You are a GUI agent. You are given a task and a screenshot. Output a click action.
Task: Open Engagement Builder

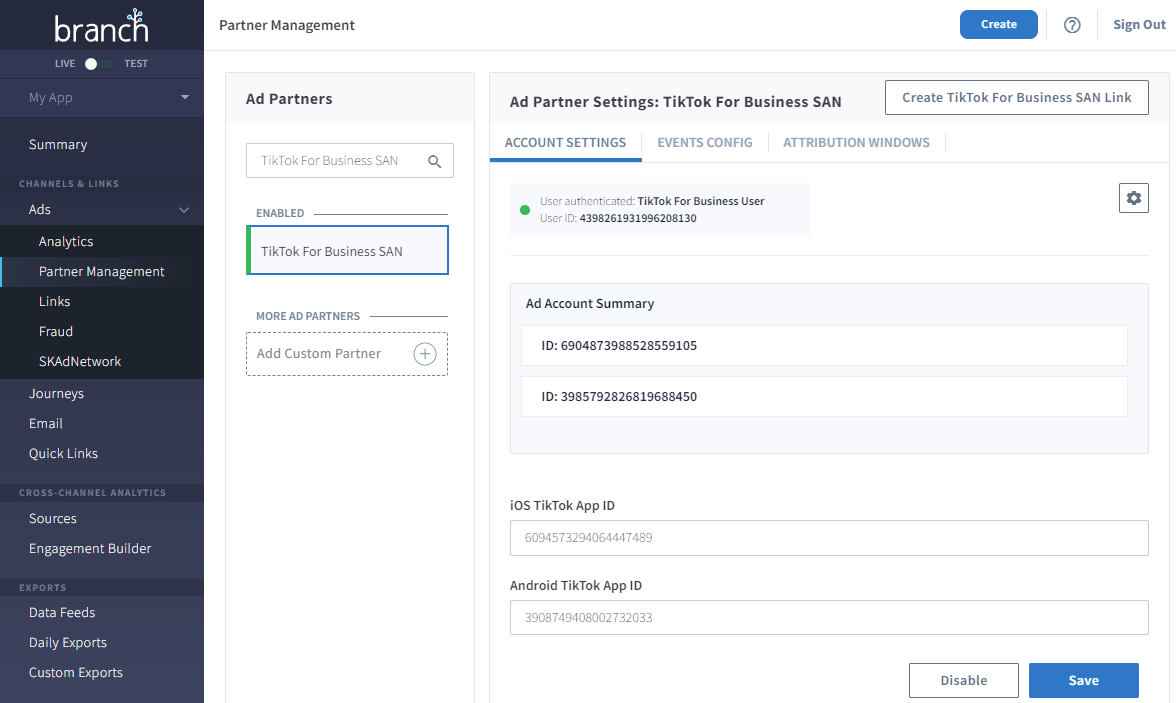(90, 548)
